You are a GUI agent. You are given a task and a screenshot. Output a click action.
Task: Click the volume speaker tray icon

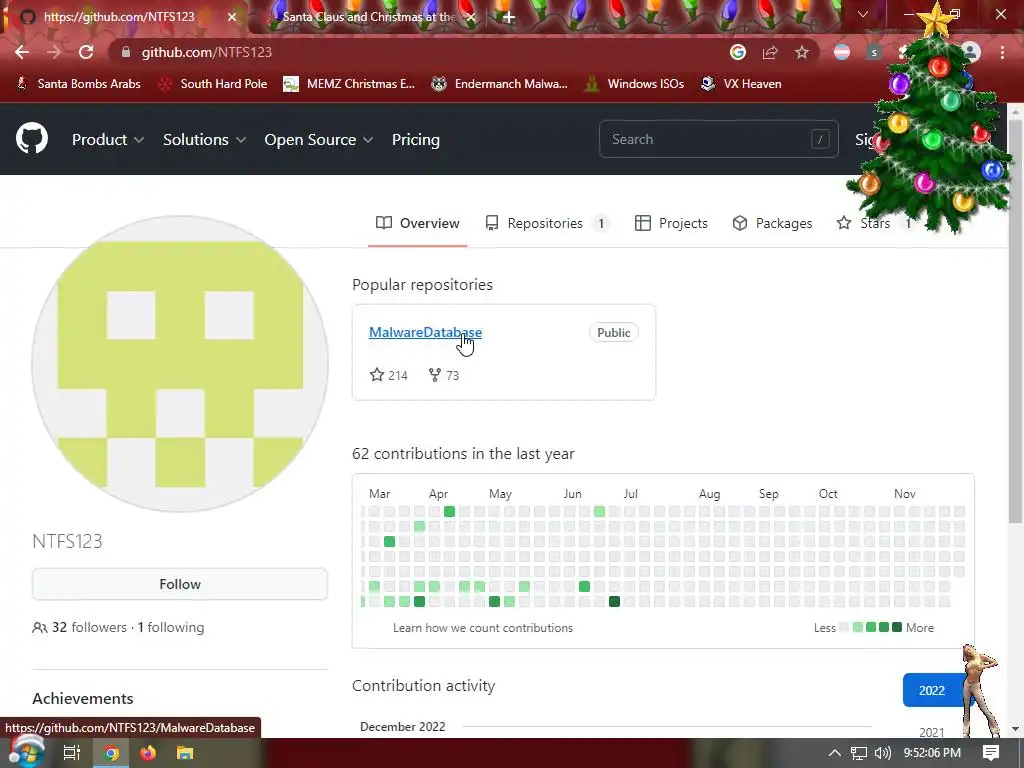click(x=883, y=753)
